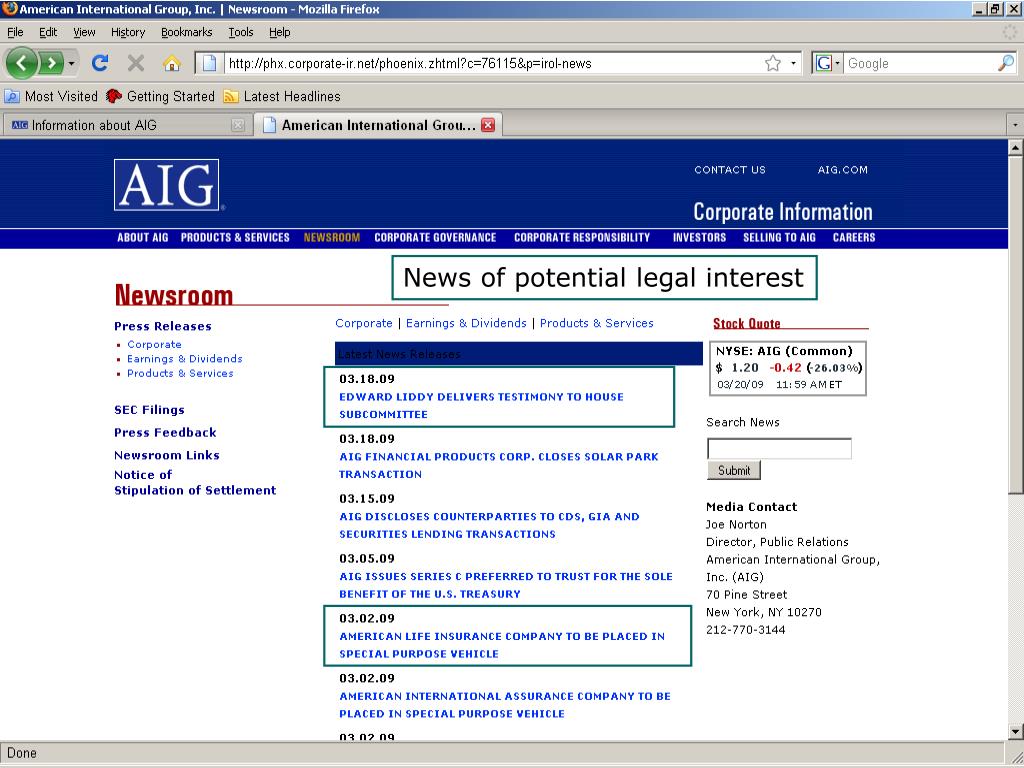Filter news by Products & Services above list
Image resolution: width=1024 pixels, height=768 pixels.
596,323
